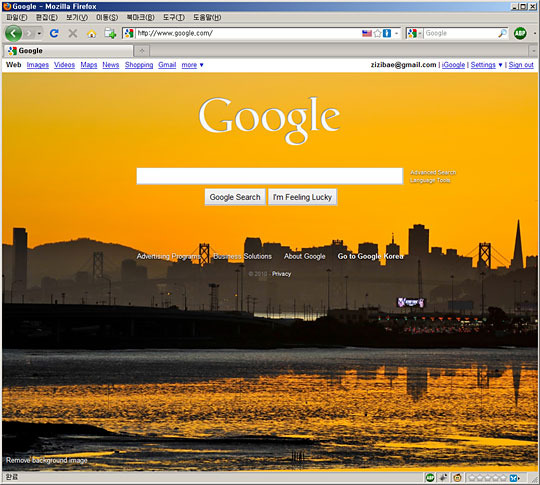This screenshot has width=540, height=485.
Task: Click the Firefox Google search box
Action: pyautogui.click(x=460, y=33)
